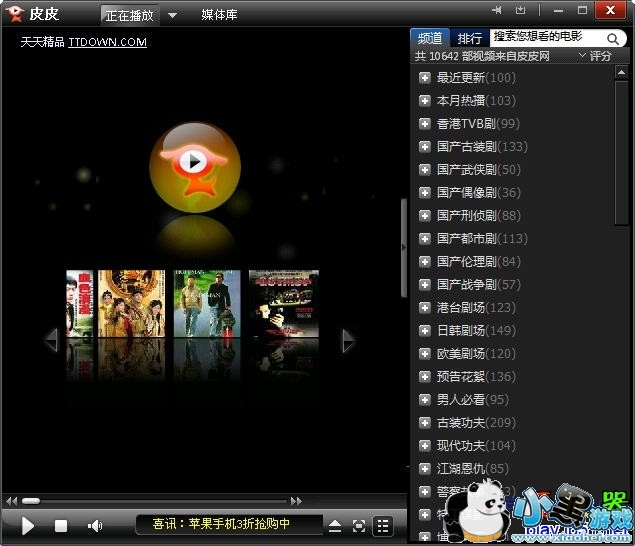Switch to the 排行 tab
This screenshot has width=635, height=546.
[x=469, y=38]
